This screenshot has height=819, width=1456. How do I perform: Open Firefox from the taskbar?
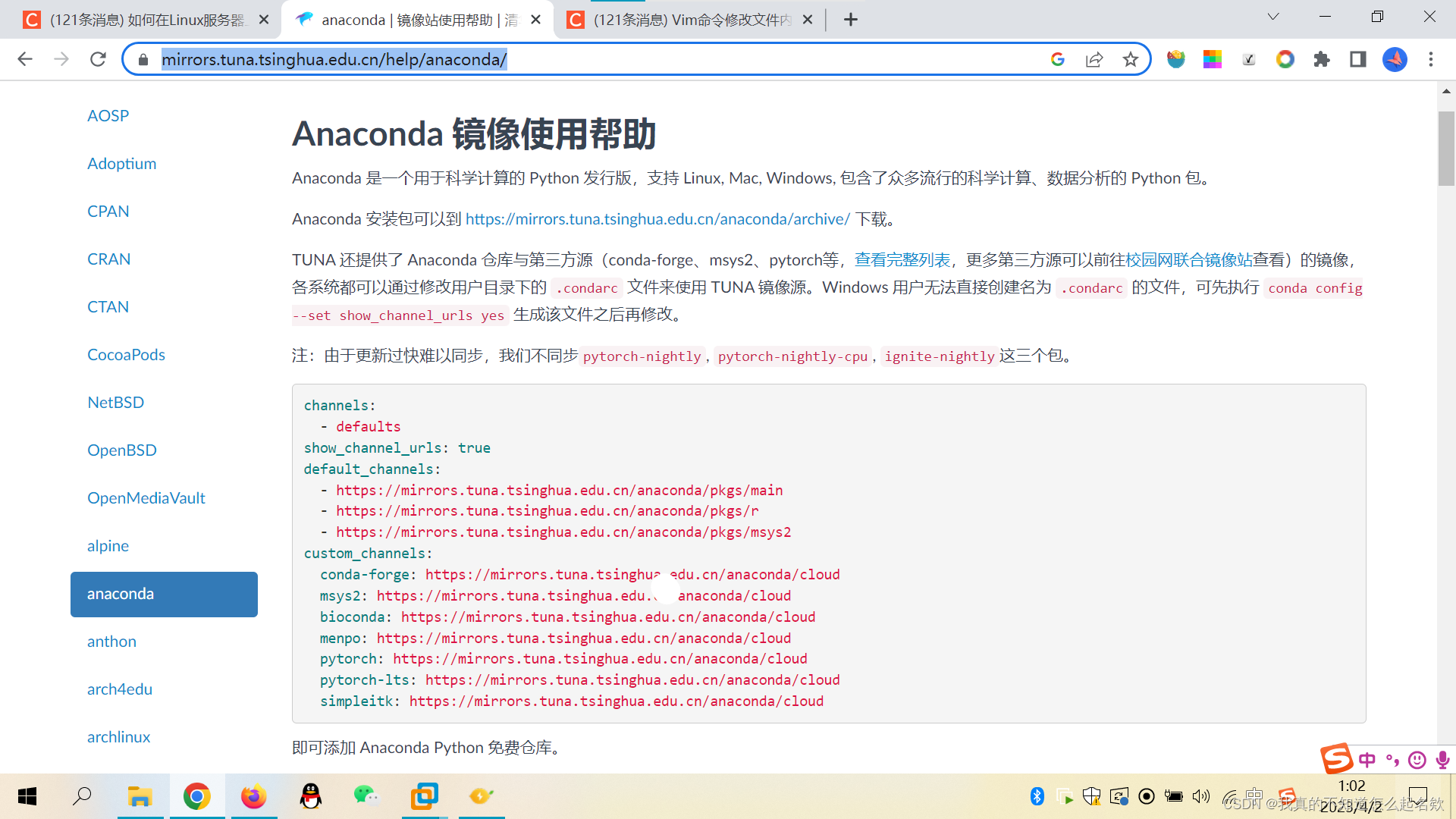tap(253, 796)
